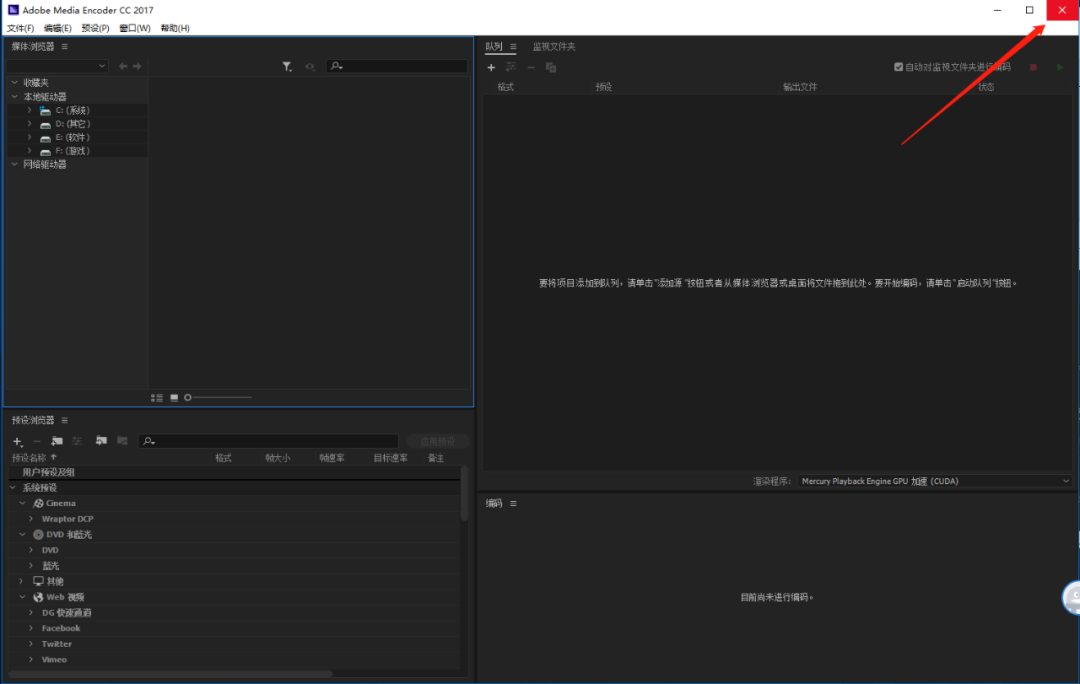Open the 窗口(W) menu
This screenshot has height=684, width=1080.
tap(135, 28)
